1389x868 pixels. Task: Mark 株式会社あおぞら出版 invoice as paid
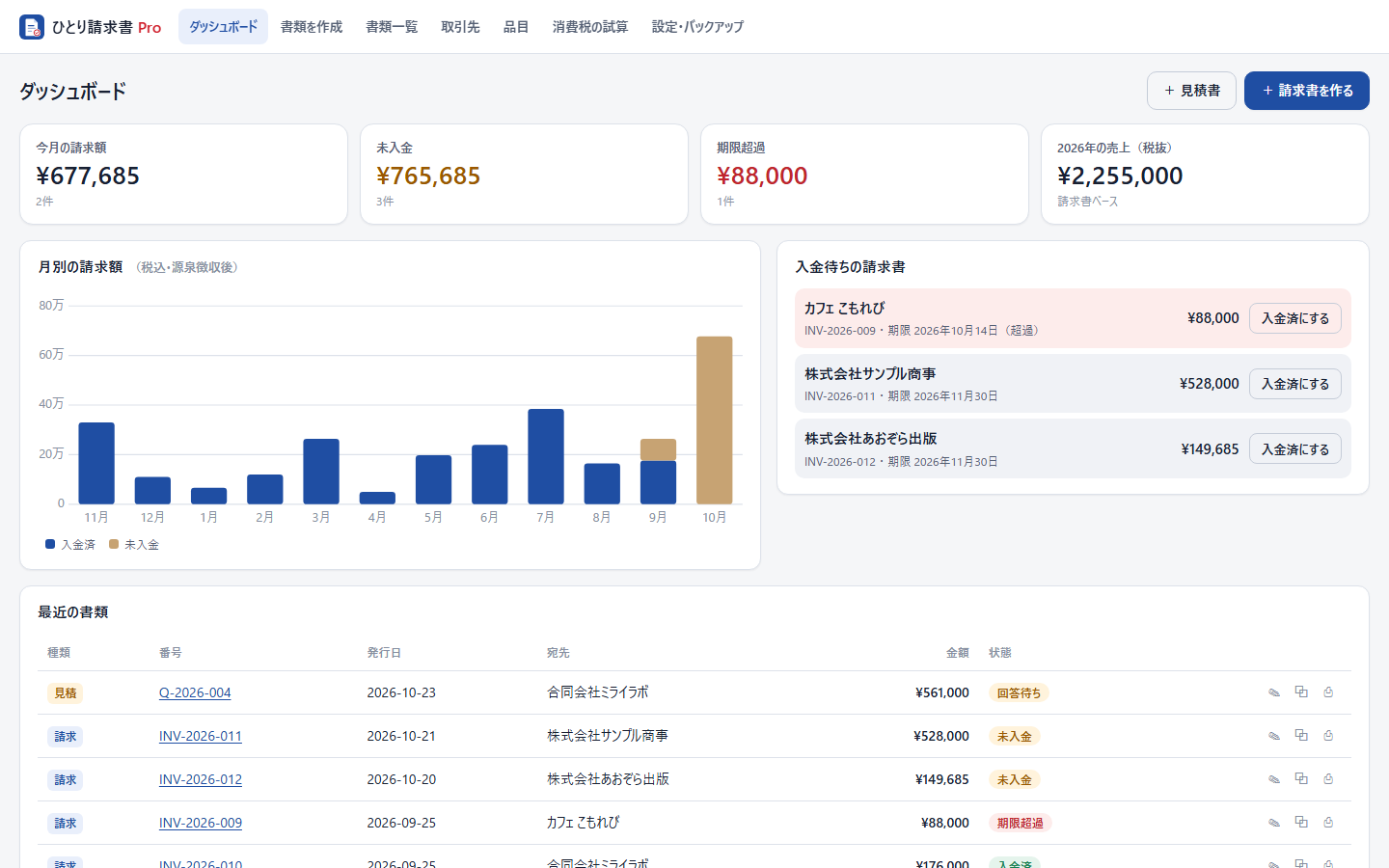(x=1295, y=449)
